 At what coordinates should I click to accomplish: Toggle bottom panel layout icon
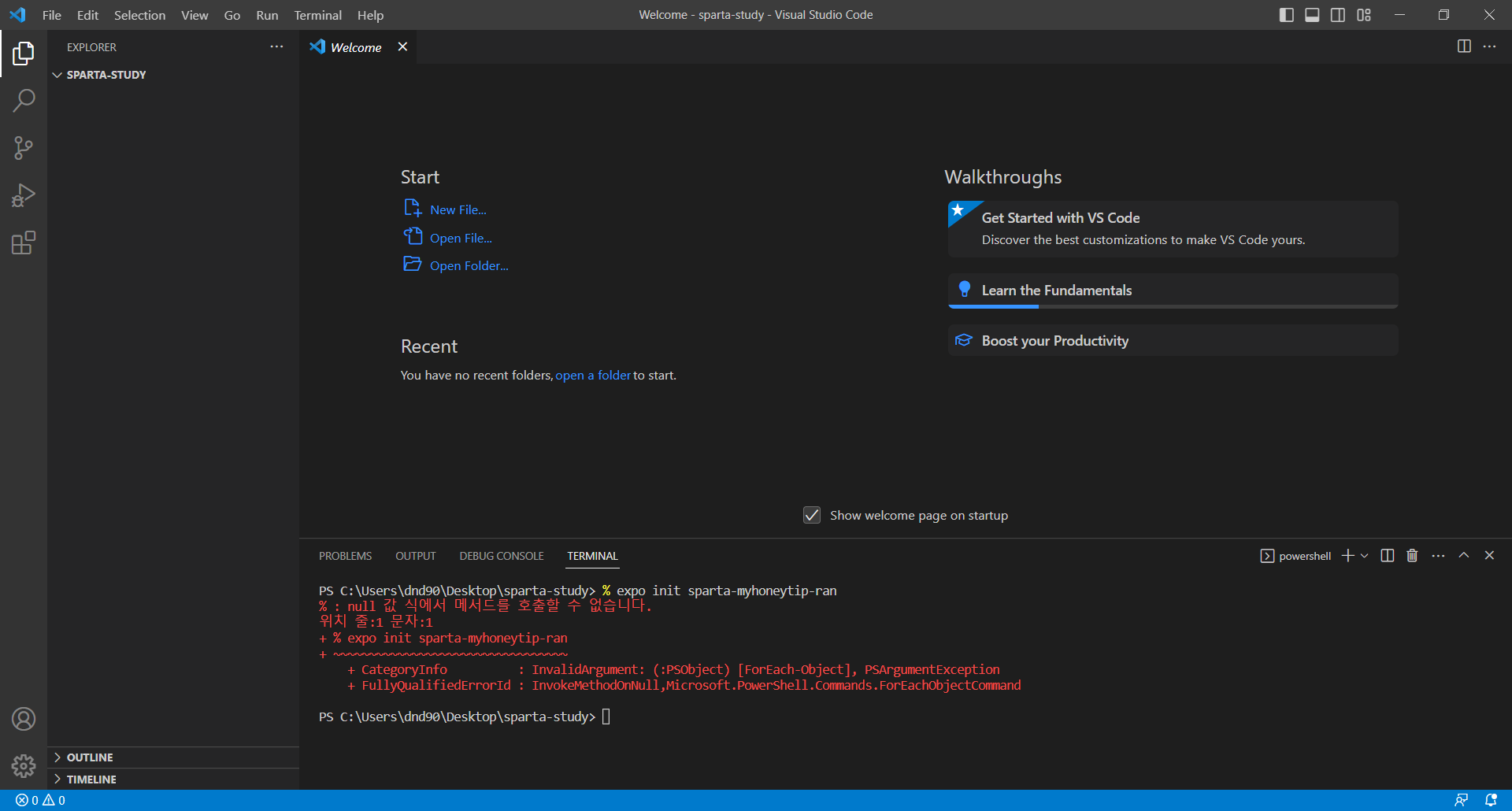(x=1312, y=15)
